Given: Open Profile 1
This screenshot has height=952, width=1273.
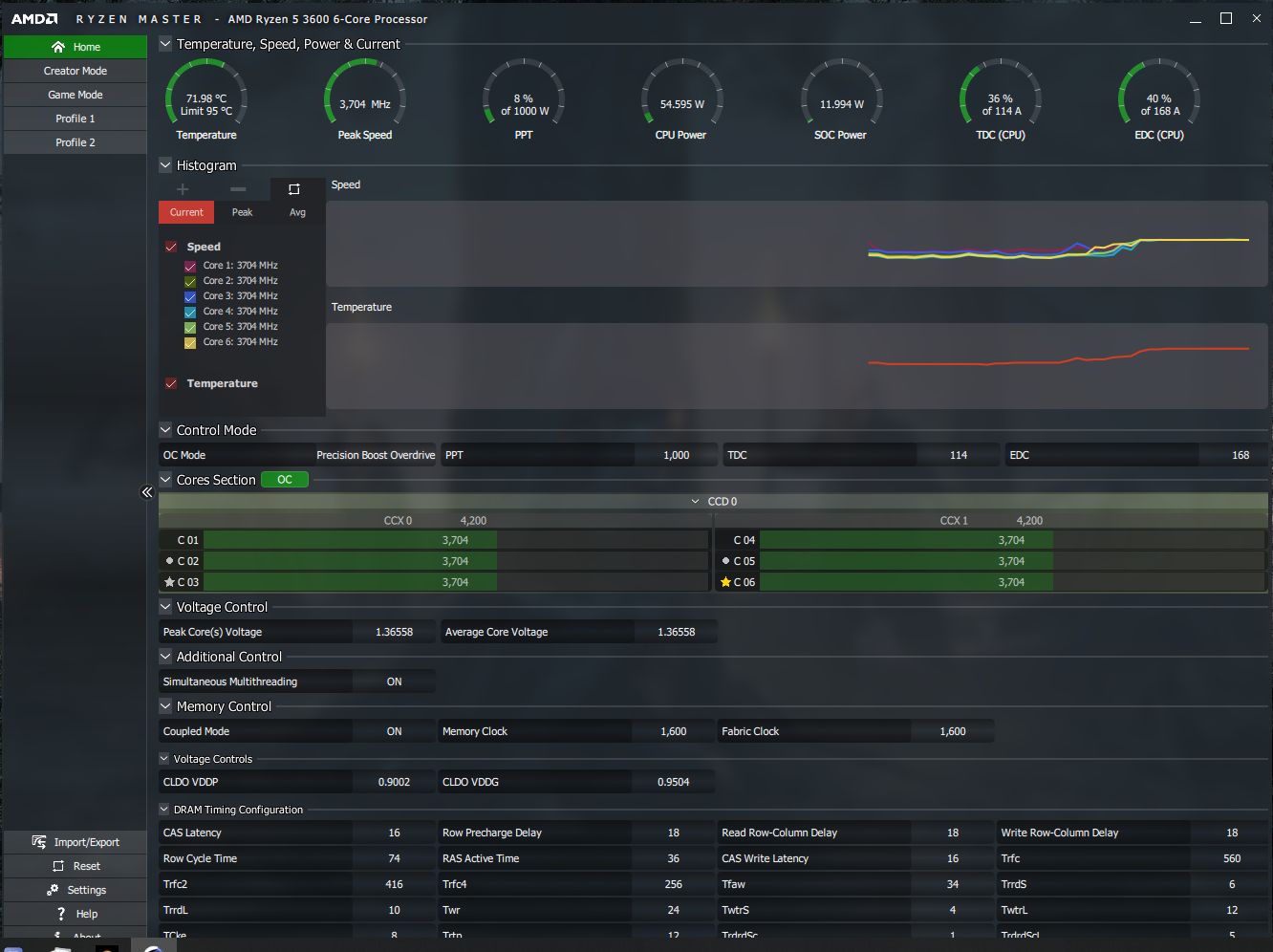Looking at the screenshot, I should coord(76,119).
